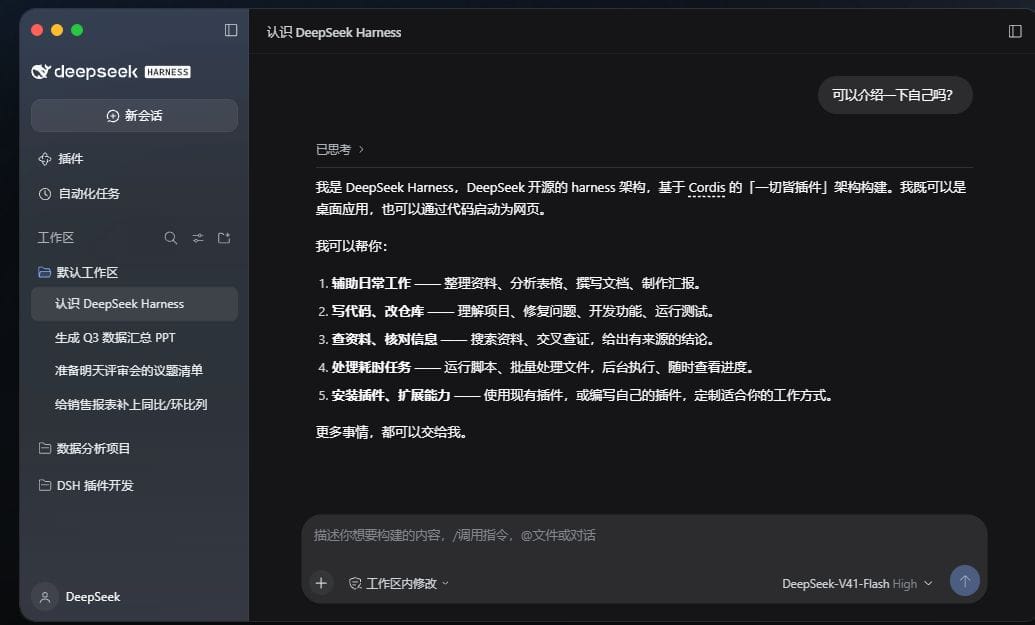The height and width of the screenshot is (625, 1035).
Task: Search workspaces with the magnifier icon
Action: pyautogui.click(x=170, y=238)
